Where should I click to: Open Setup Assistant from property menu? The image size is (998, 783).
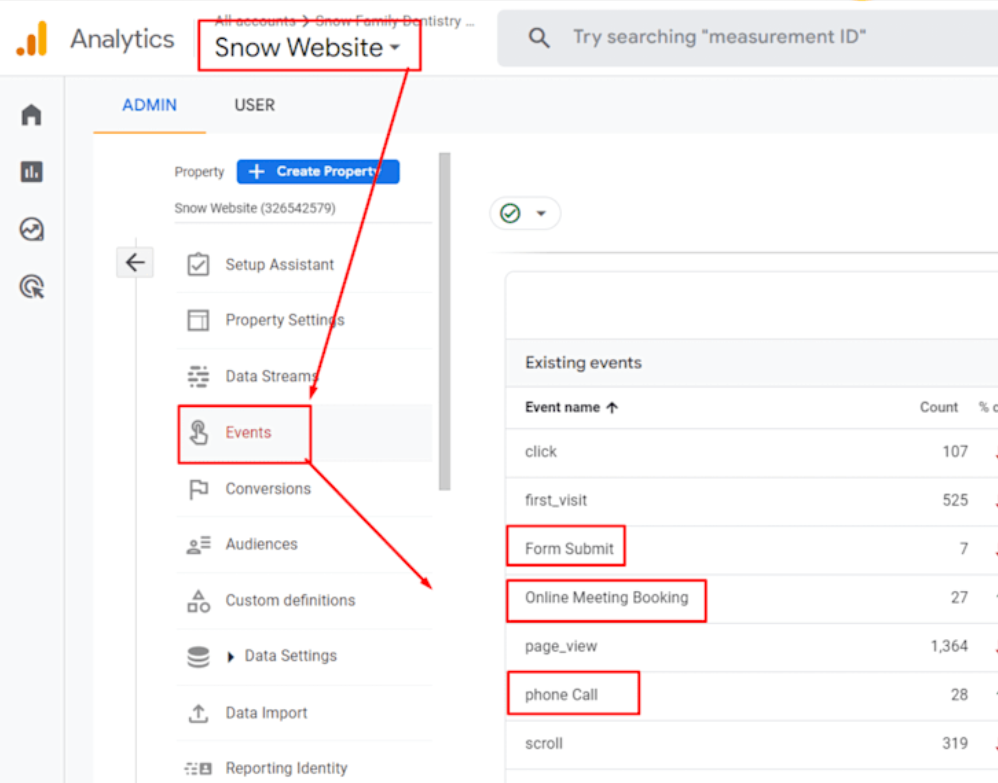[279, 265]
